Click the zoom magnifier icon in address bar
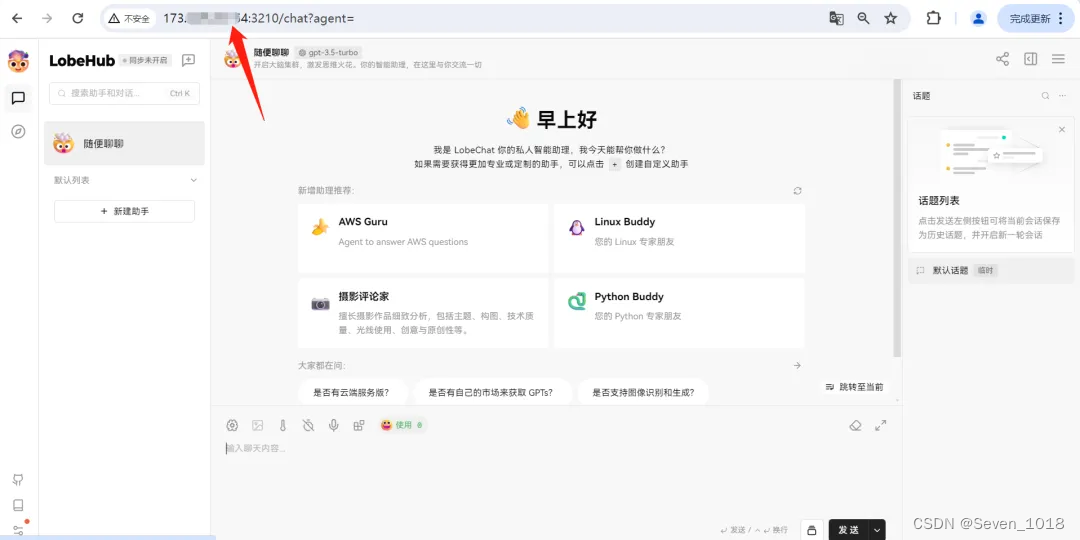The height and width of the screenshot is (540, 1080). (863, 19)
